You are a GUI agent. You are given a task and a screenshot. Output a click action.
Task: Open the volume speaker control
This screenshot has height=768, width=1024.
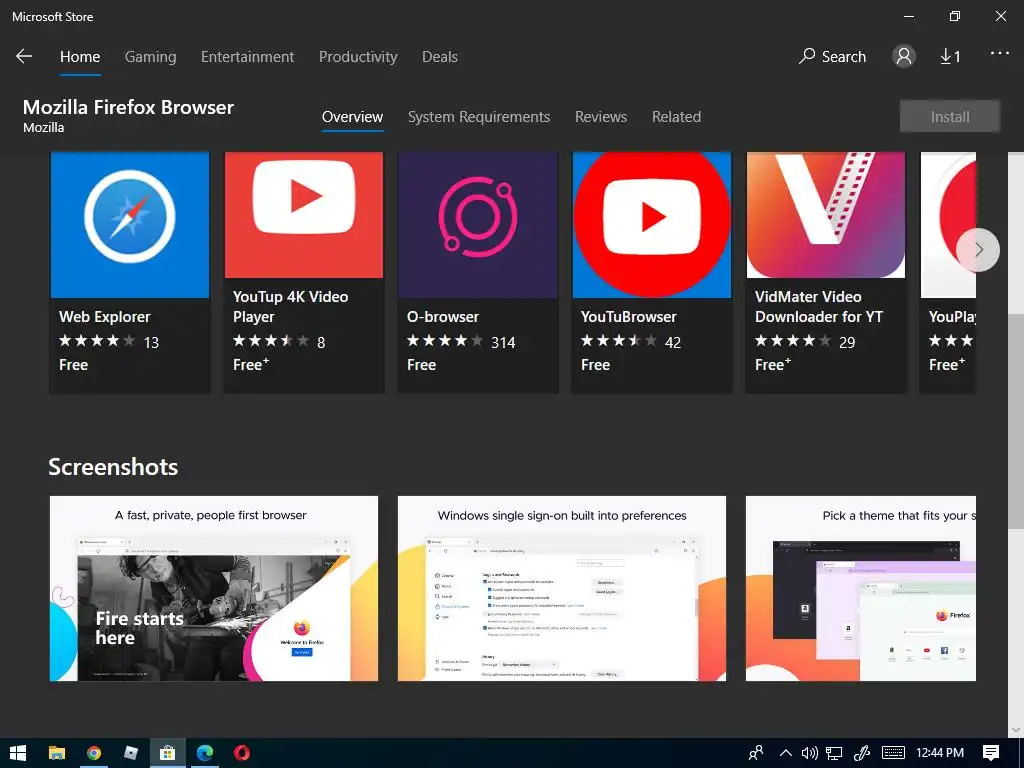pos(810,753)
